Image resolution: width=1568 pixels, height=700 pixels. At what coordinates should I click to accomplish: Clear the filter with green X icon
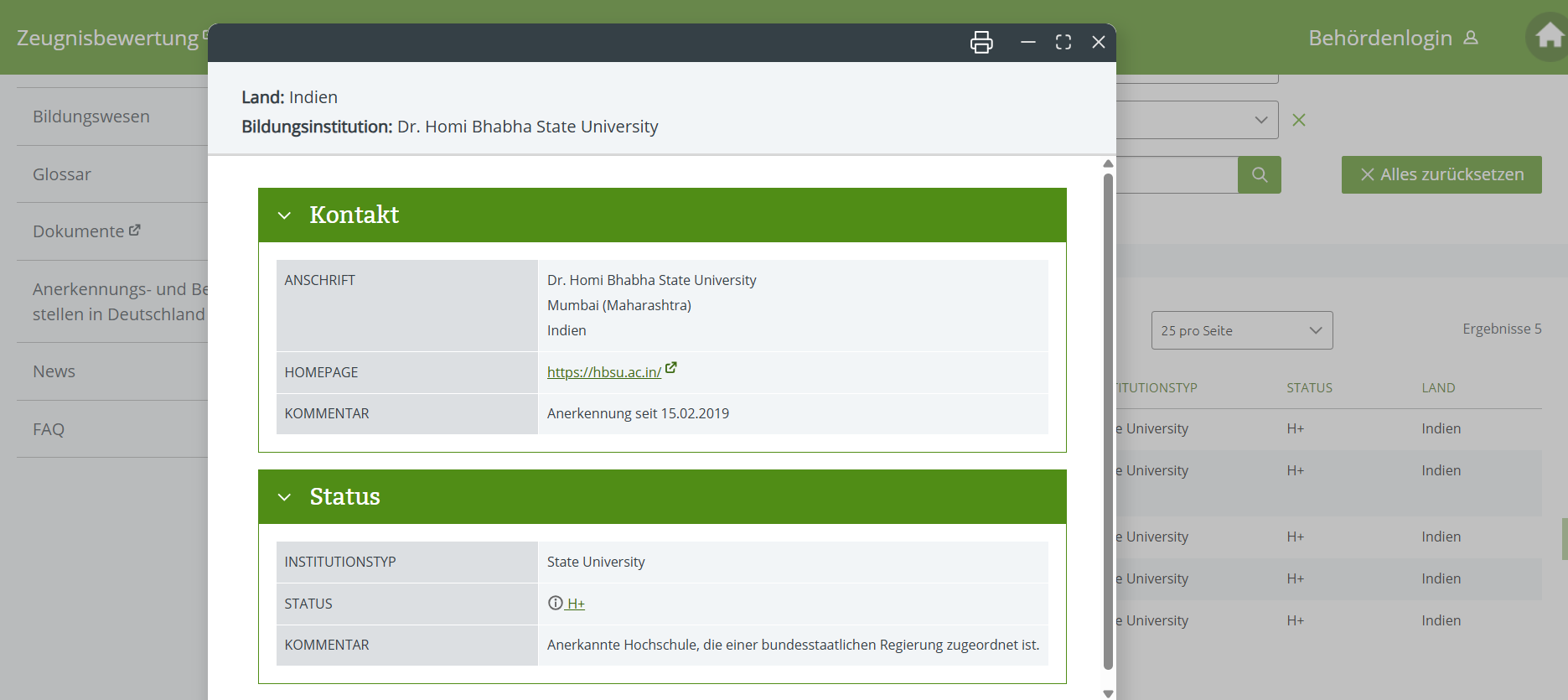pyautogui.click(x=1299, y=120)
